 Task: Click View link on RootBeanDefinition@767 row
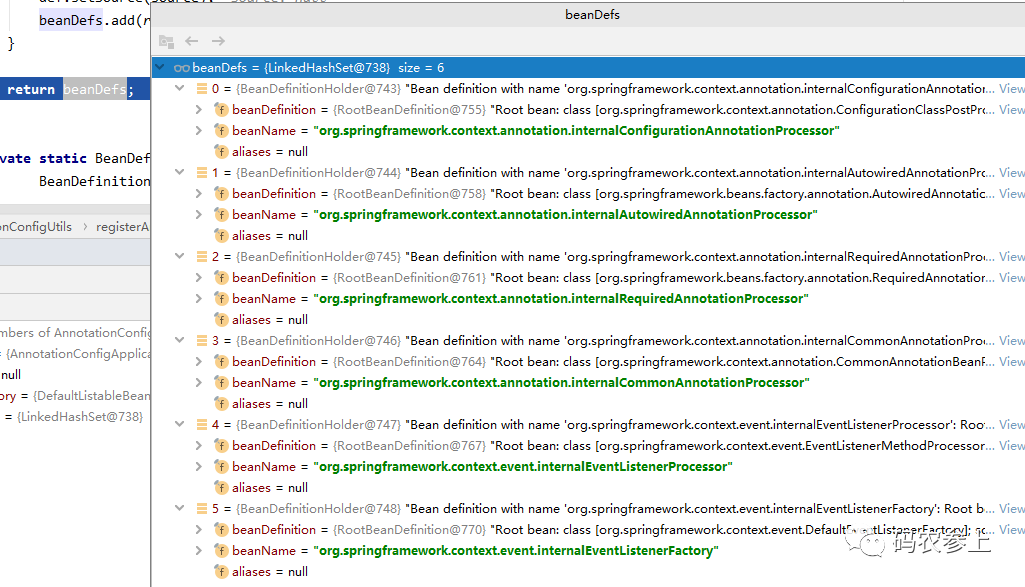1011,446
